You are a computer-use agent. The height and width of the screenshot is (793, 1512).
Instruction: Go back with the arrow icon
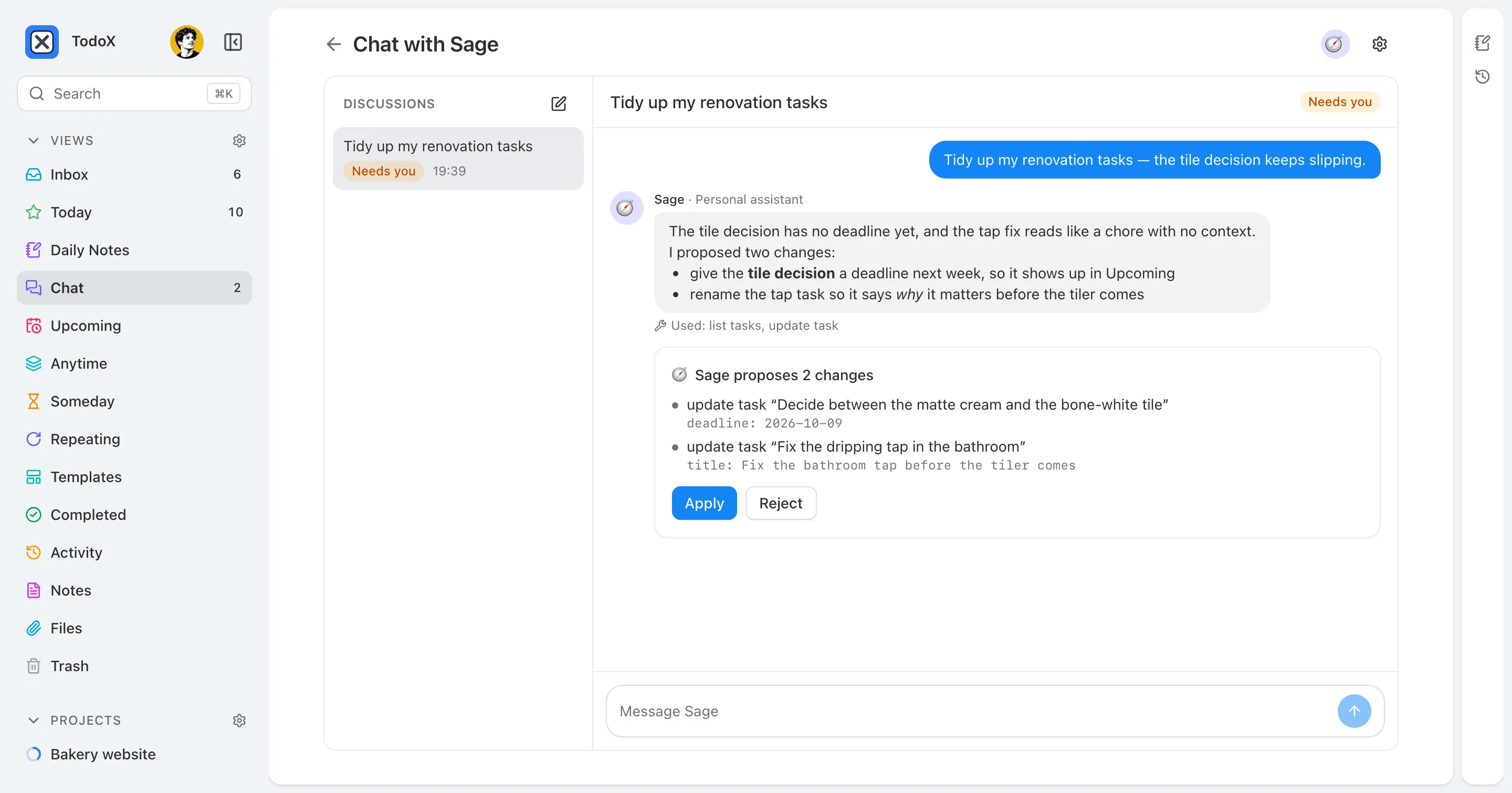(x=333, y=44)
